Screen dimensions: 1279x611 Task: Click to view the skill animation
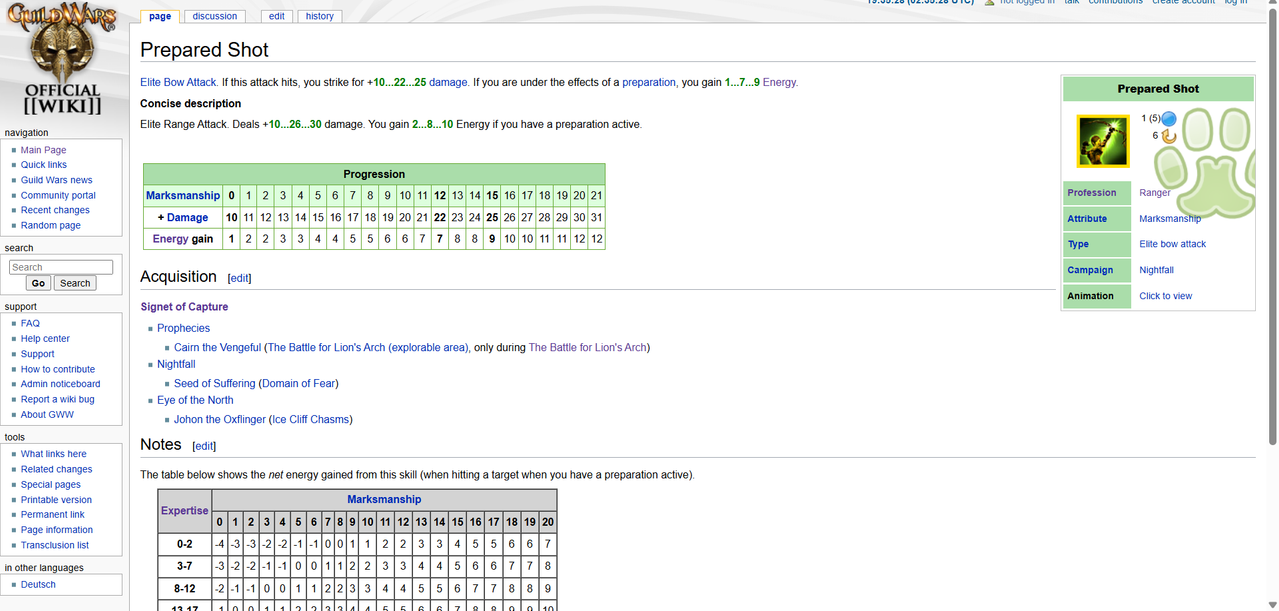(1165, 296)
